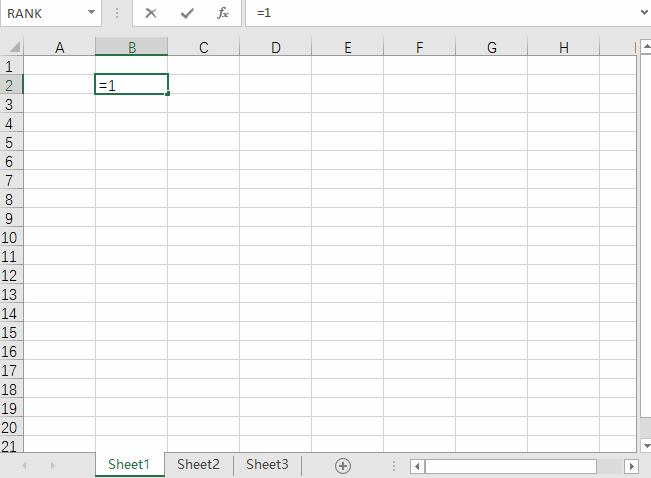
Task: Select row 5 header
Action: pos(12,142)
